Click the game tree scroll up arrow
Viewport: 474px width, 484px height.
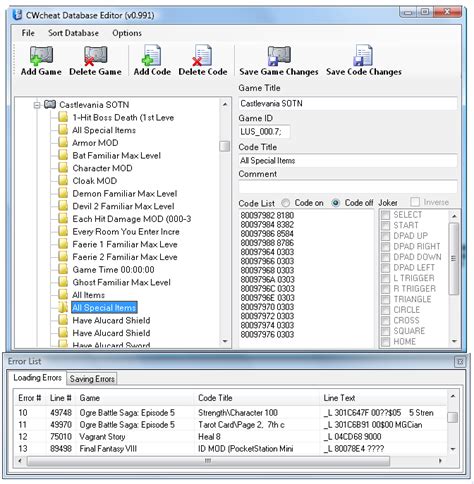tap(225, 104)
